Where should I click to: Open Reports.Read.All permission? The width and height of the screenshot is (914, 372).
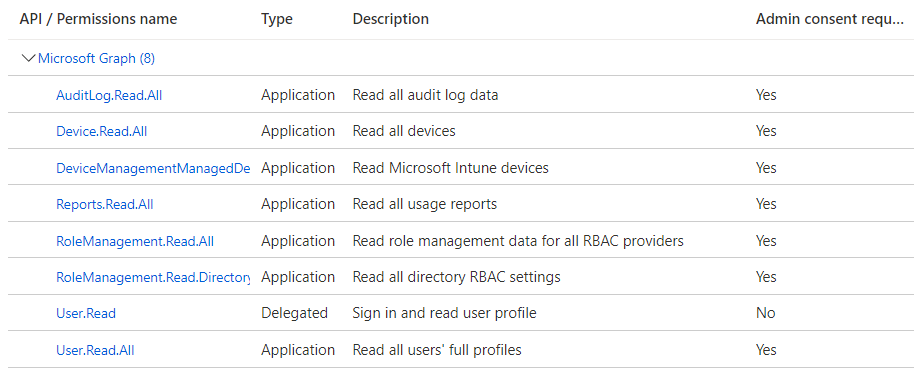(105, 204)
